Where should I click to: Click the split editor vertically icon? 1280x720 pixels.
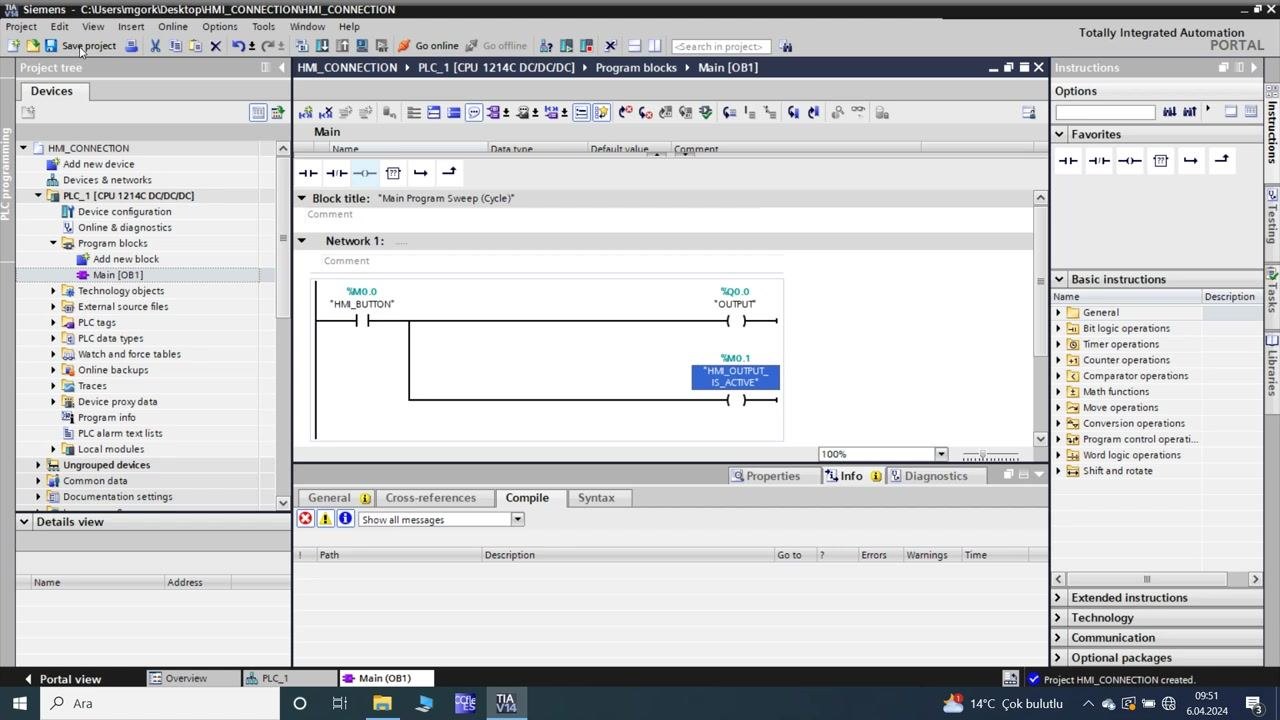coord(654,46)
